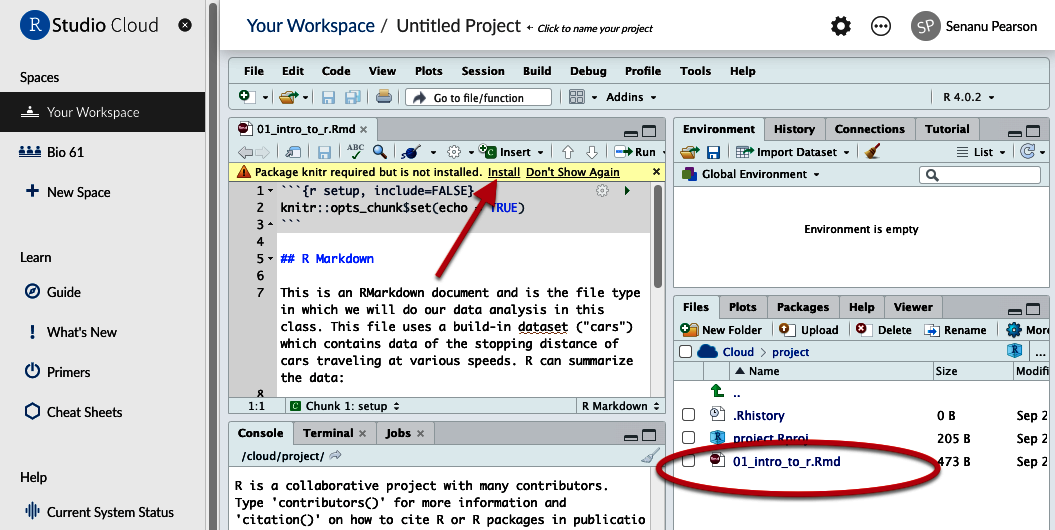1055x530 pixels.
Task: Open Senanu Pearson user account menu
Action: pyautogui.click(x=974, y=26)
